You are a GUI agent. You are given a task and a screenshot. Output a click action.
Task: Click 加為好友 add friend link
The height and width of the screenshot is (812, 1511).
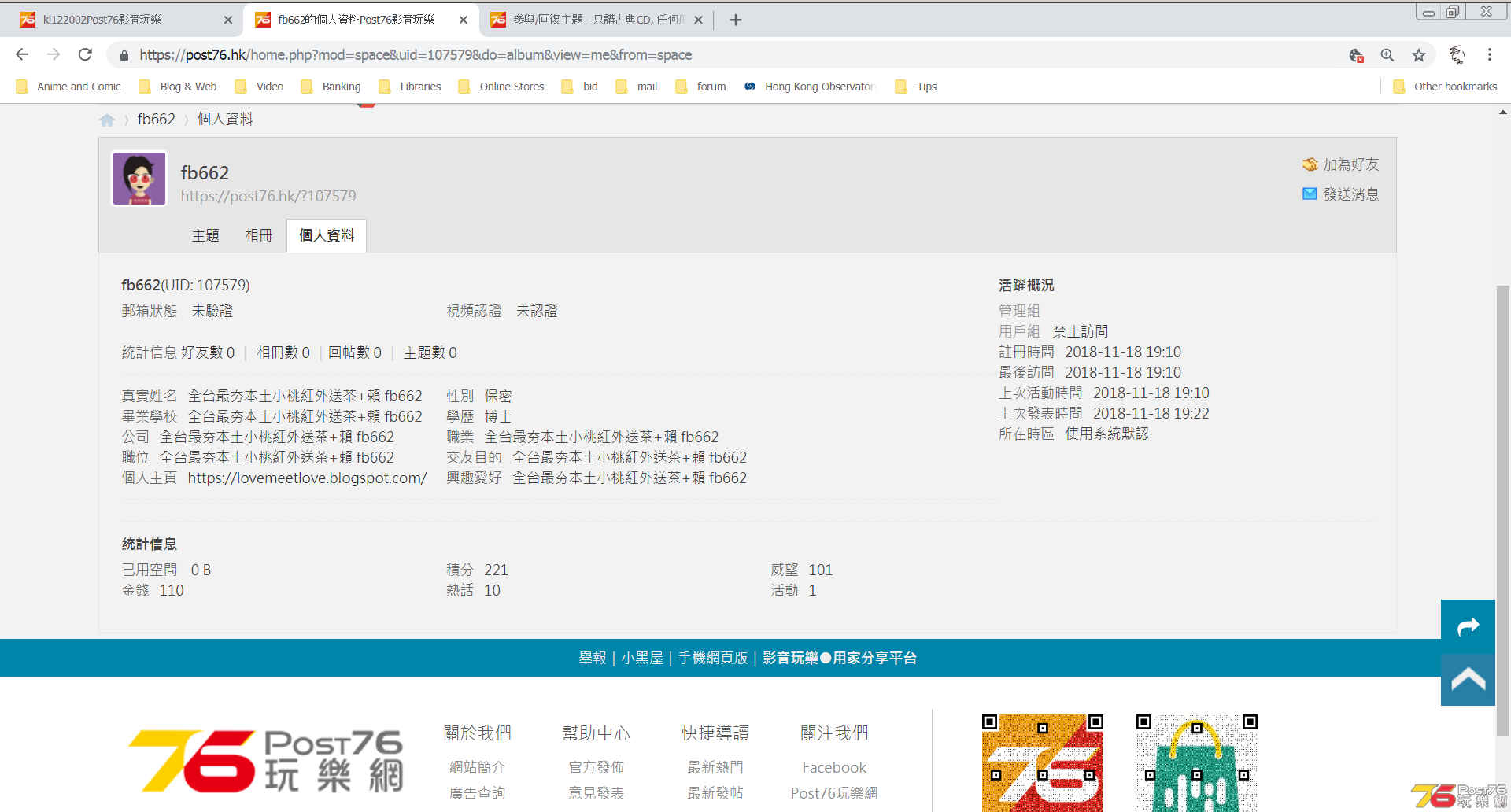[x=1350, y=164]
